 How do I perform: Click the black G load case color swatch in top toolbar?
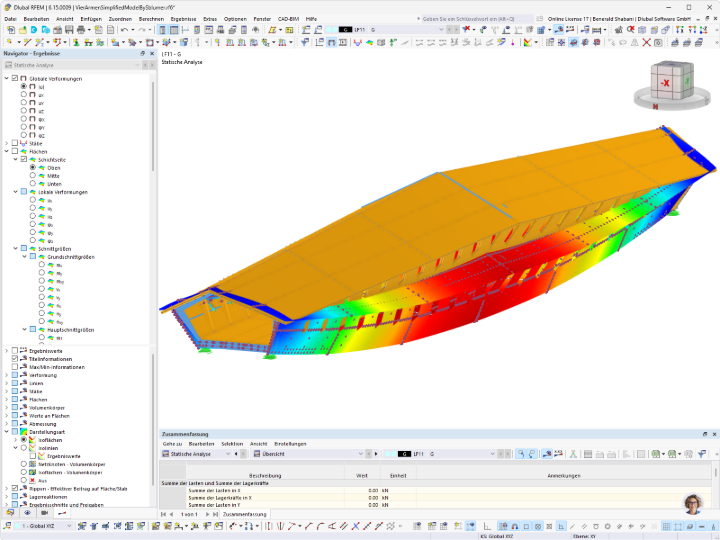click(x=345, y=30)
